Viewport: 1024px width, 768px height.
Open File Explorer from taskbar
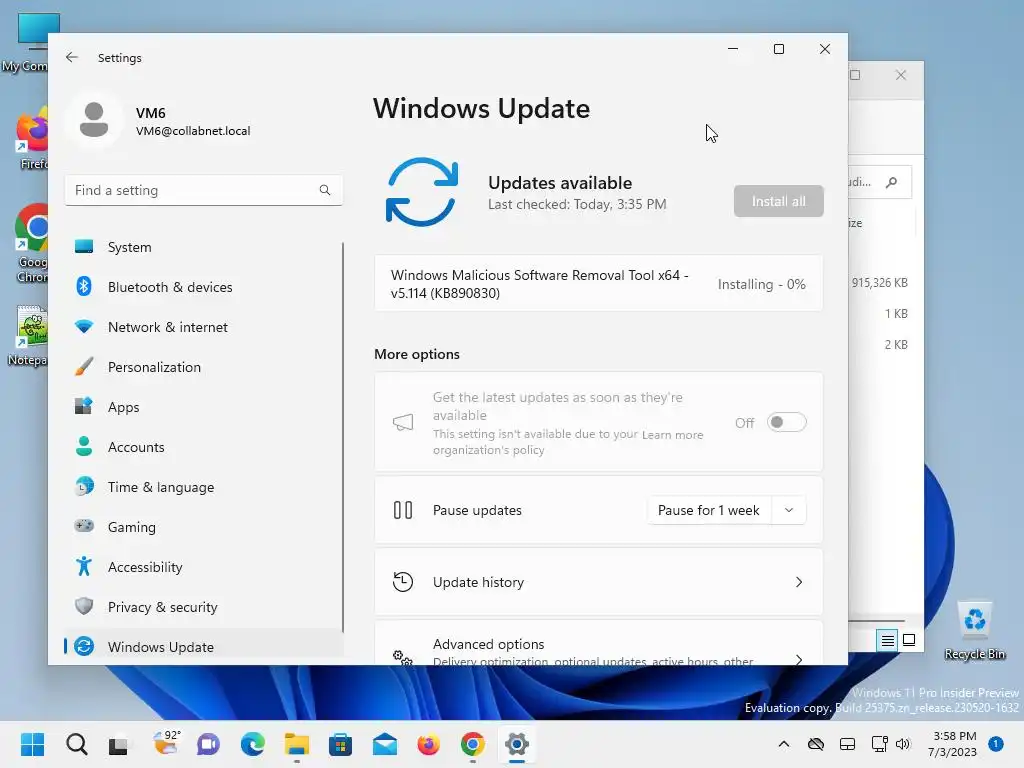tap(296, 744)
